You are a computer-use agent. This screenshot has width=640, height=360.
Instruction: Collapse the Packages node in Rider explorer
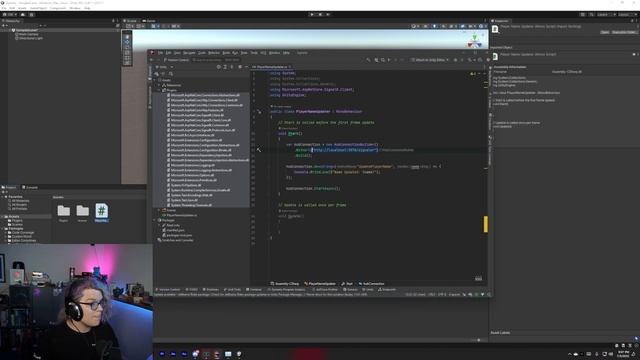pos(155,220)
